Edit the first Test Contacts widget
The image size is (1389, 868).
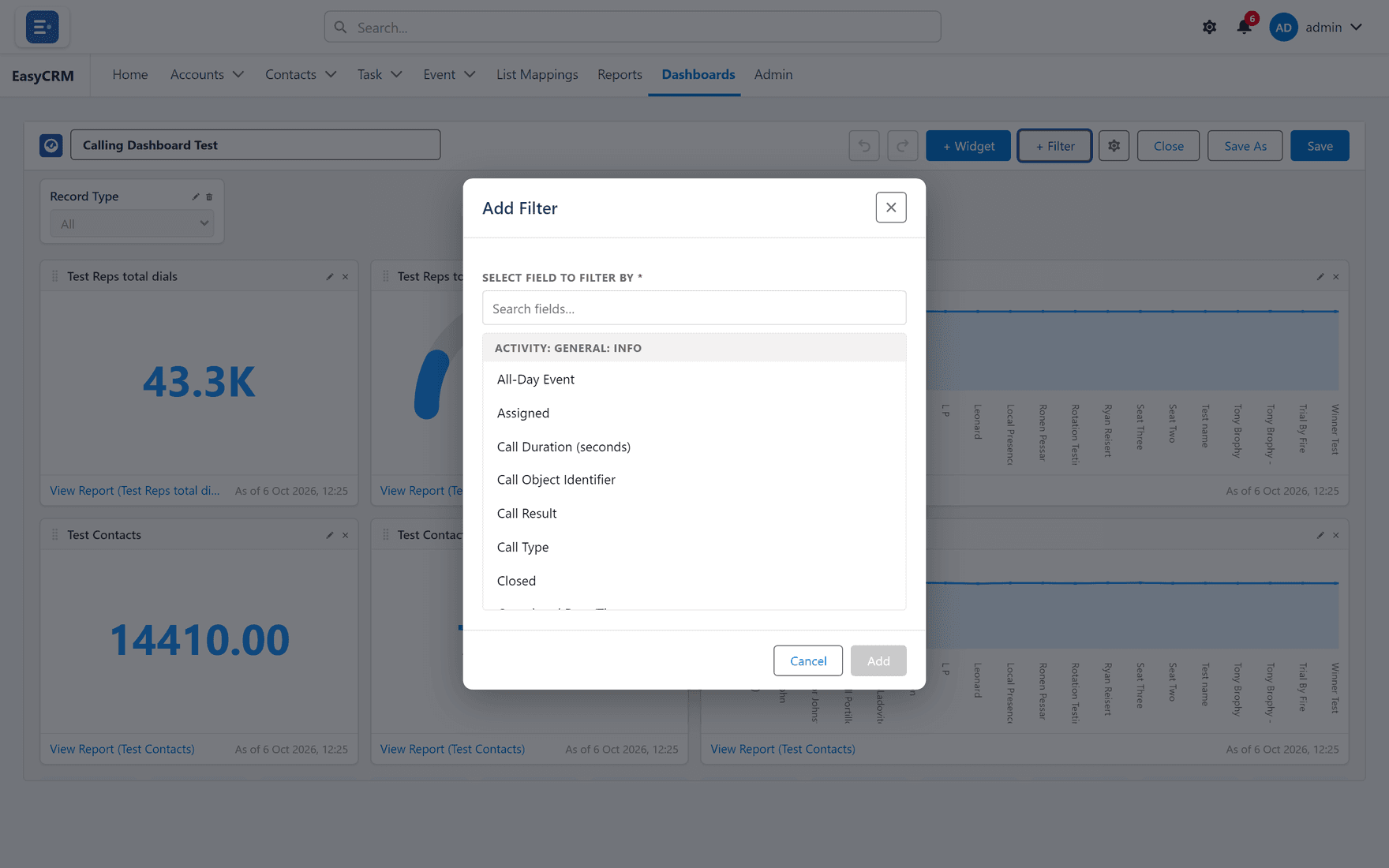[x=330, y=535]
